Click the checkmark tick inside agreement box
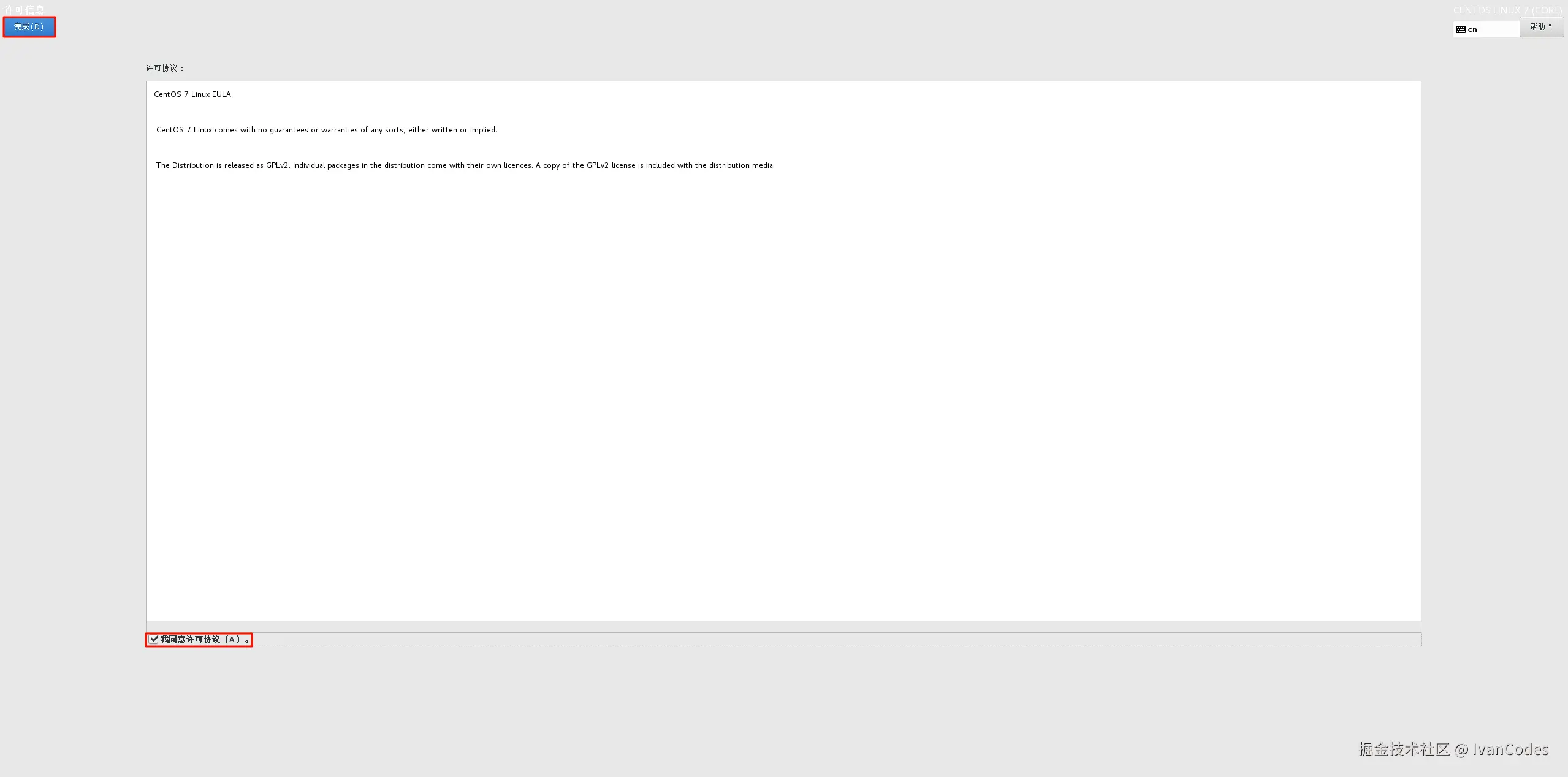The height and width of the screenshot is (777, 1568). coord(154,639)
